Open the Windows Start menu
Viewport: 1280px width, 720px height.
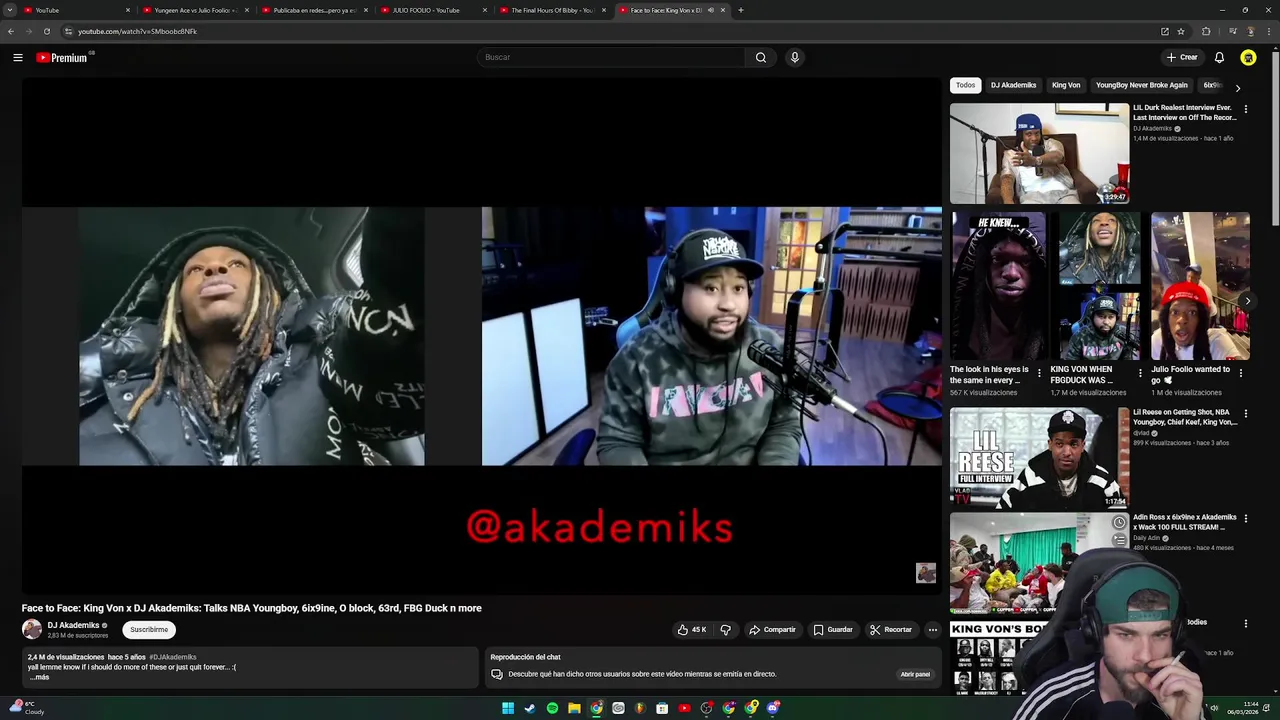click(x=508, y=708)
